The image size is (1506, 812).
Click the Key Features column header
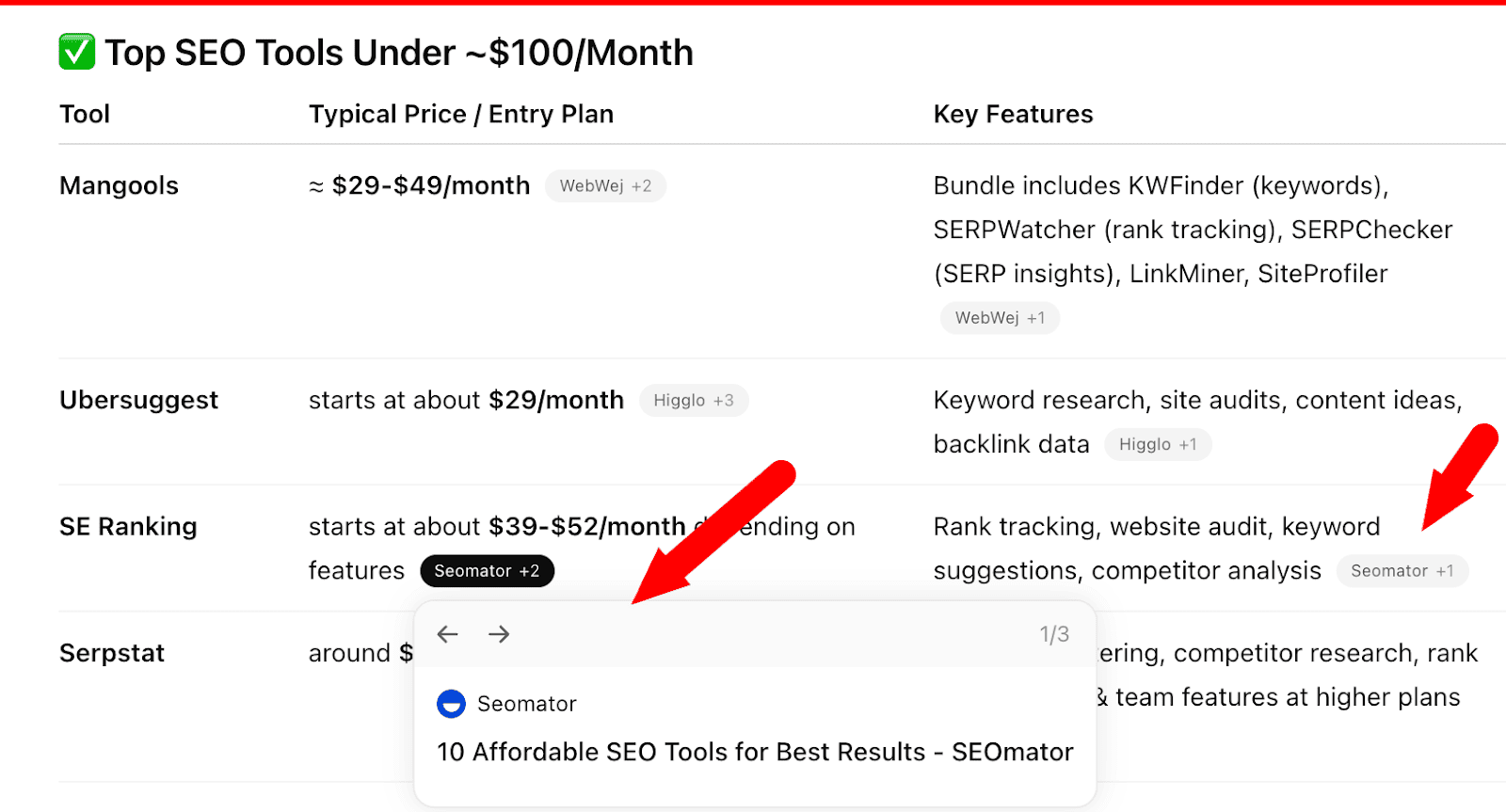click(x=1013, y=114)
